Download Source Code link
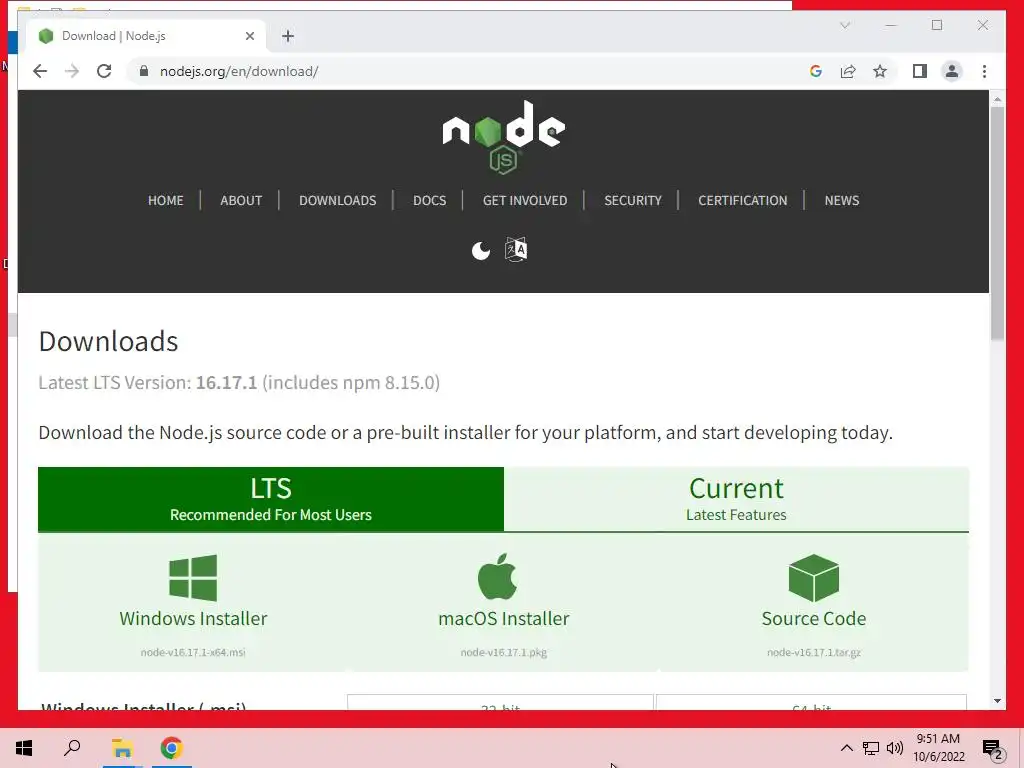Viewport: 1024px width, 768px height. (814, 618)
